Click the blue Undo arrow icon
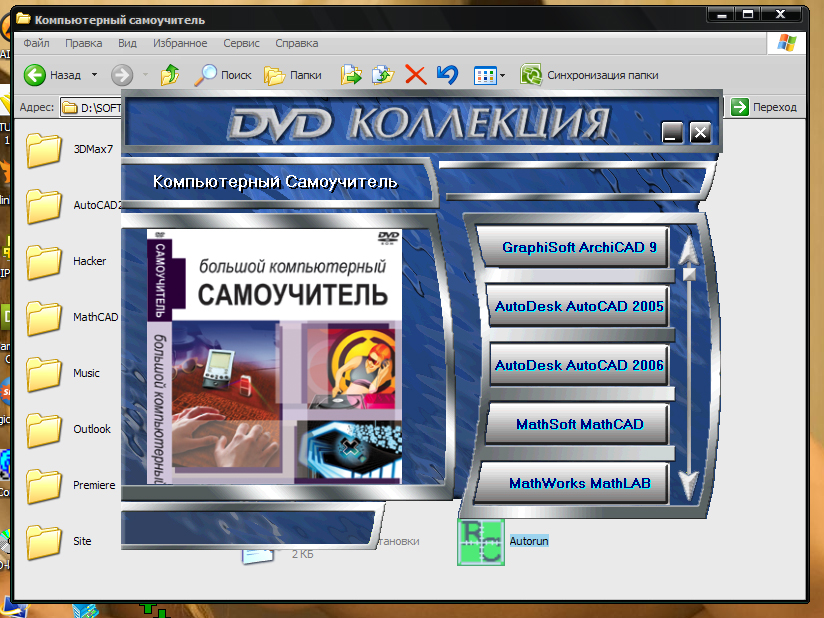 (447, 75)
